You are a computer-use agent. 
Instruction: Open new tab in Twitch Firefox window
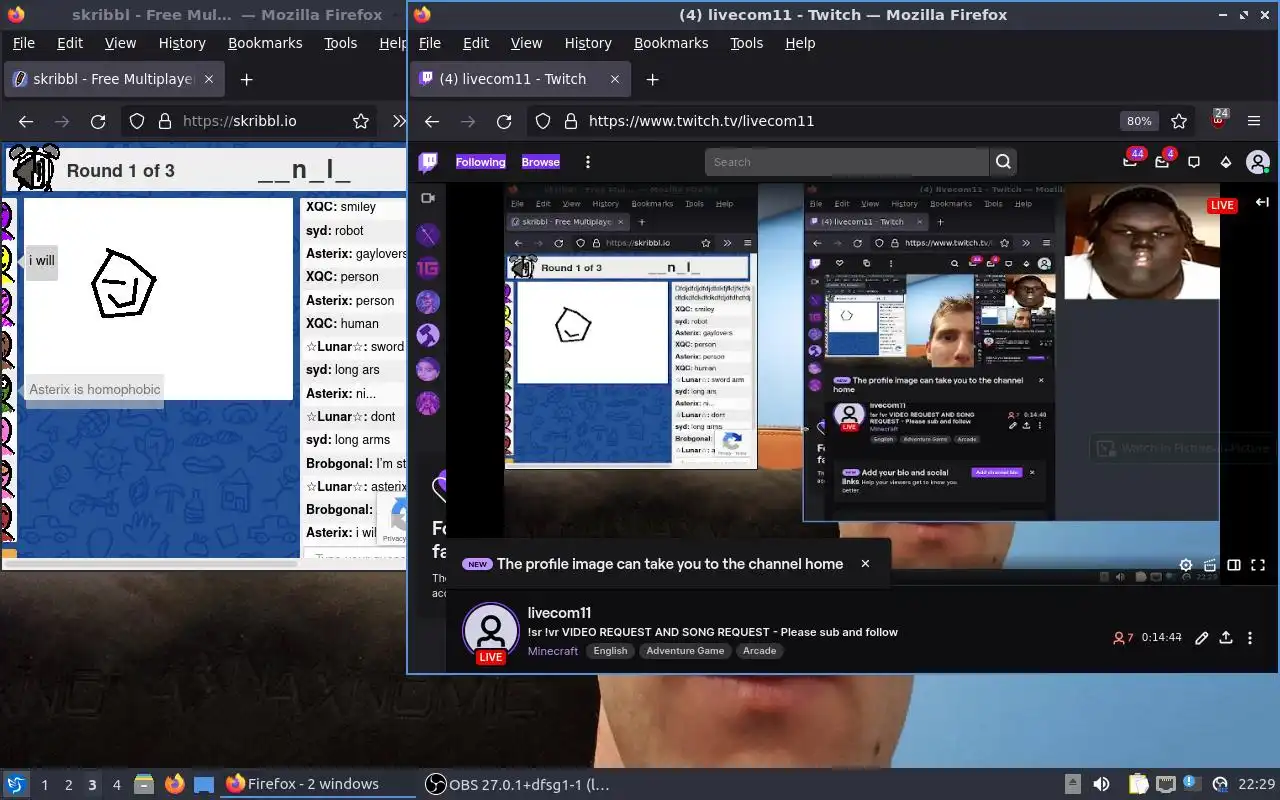coord(652,79)
